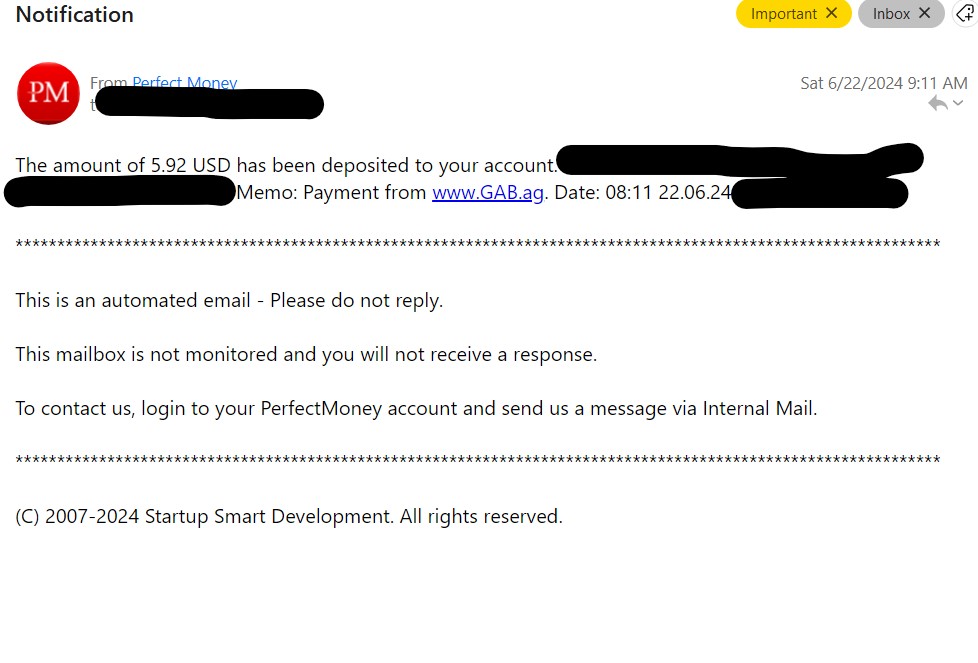Remove the Inbox label with its X
Viewport: 978px width, 663px height.
click(924, 13)
